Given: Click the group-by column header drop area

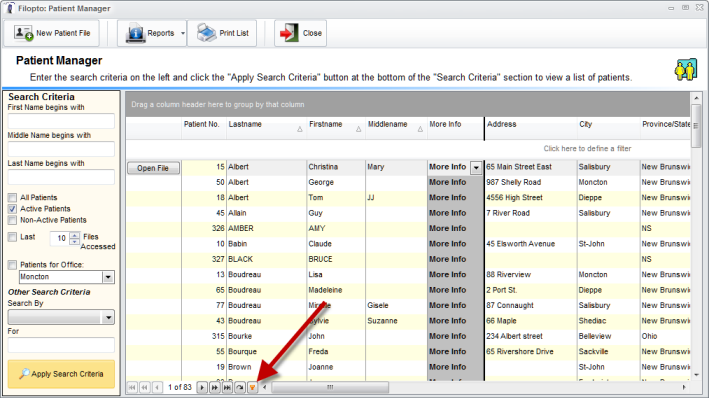Looking at the screenshot, I should (x=408, y=104).
